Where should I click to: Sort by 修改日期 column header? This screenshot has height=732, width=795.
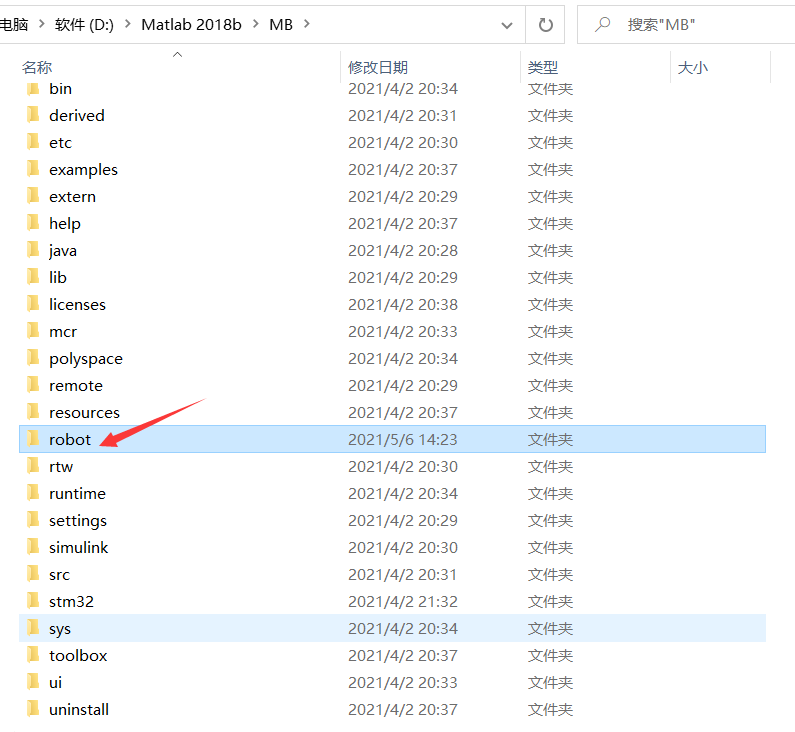click(378, 67)
